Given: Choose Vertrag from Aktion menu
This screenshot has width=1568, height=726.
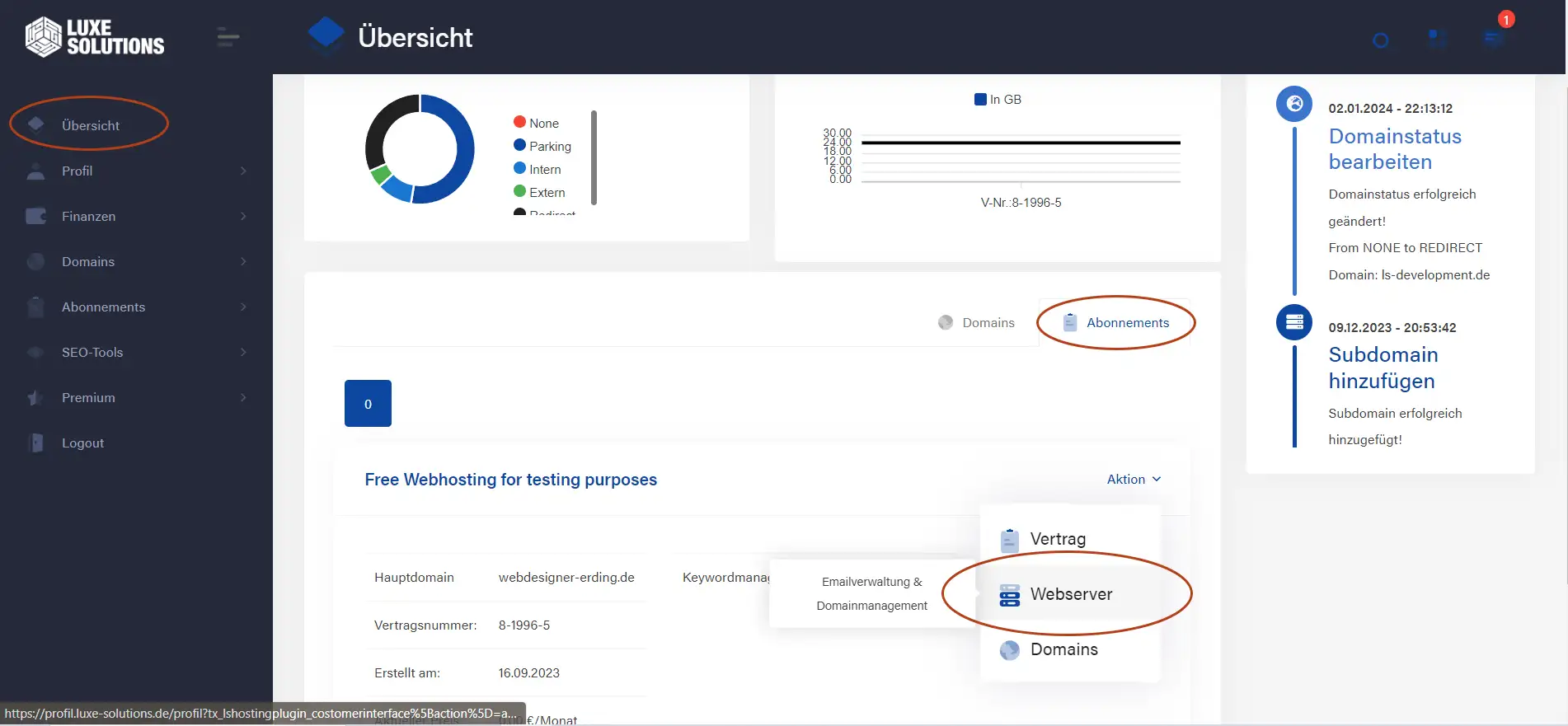Looking at the screenshot, I should tap(1069, 539).
